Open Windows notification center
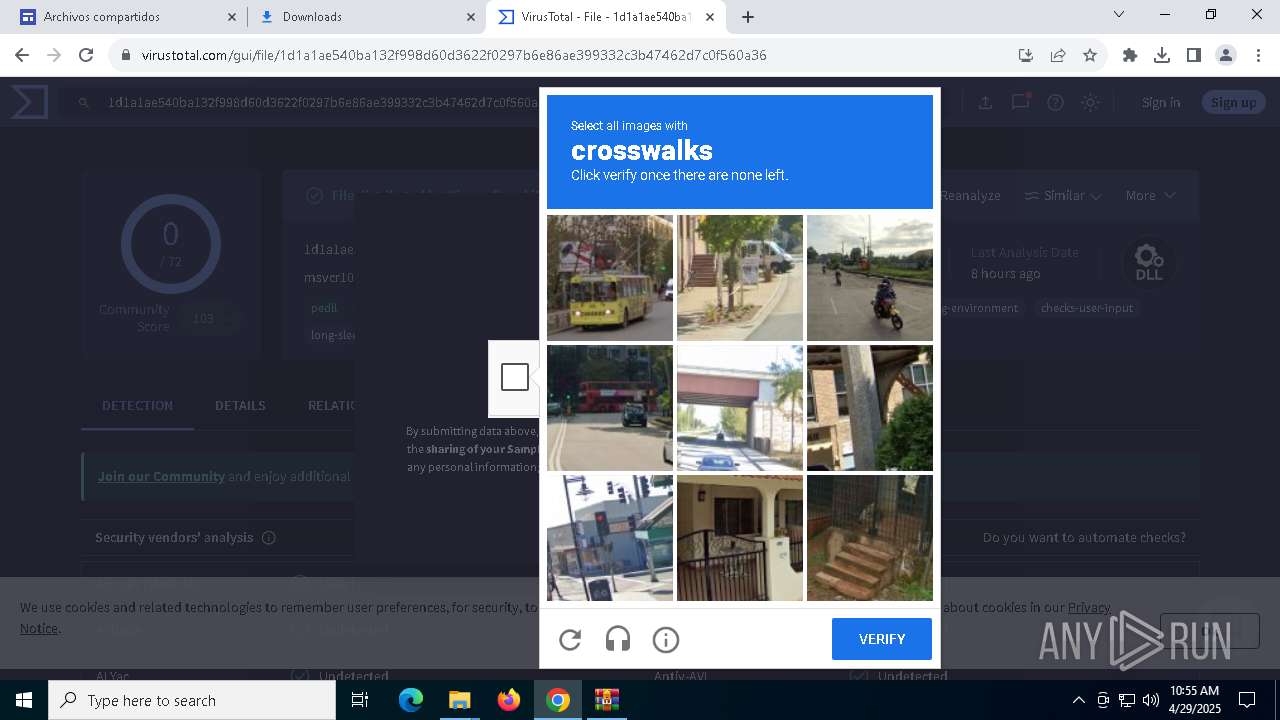This screenshot has width=1280, height=720. [x=1247, y=700]
